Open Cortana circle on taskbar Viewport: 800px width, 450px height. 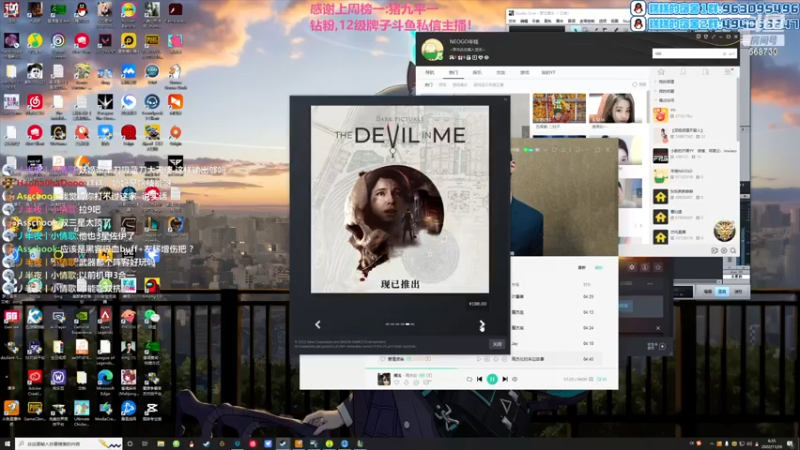tap(130, 444)
